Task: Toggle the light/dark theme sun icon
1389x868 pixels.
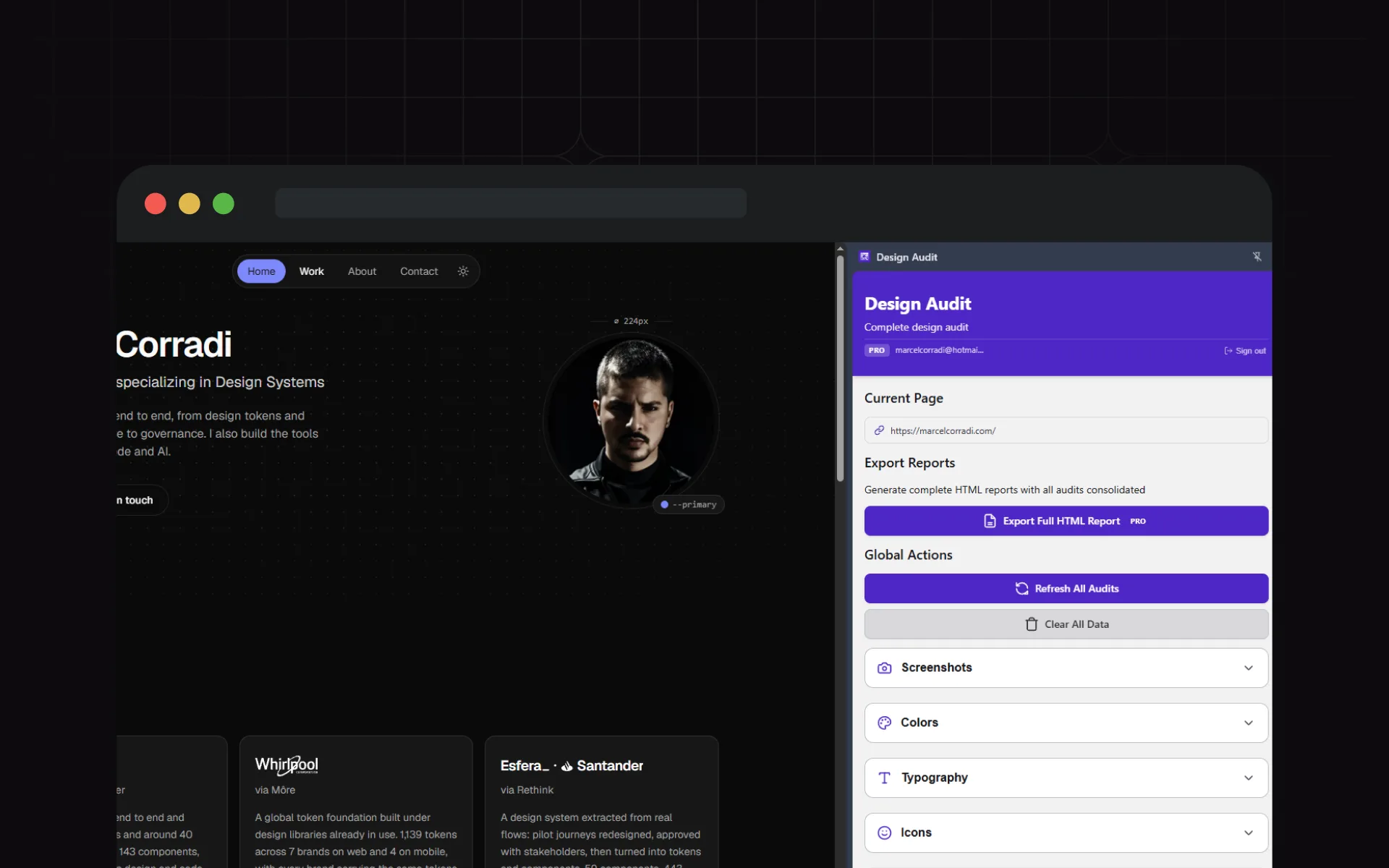Action: pos(463,271)
